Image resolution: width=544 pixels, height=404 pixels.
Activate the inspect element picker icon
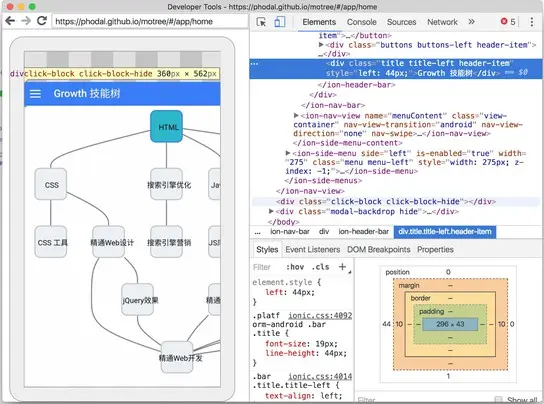pos(261,22)
